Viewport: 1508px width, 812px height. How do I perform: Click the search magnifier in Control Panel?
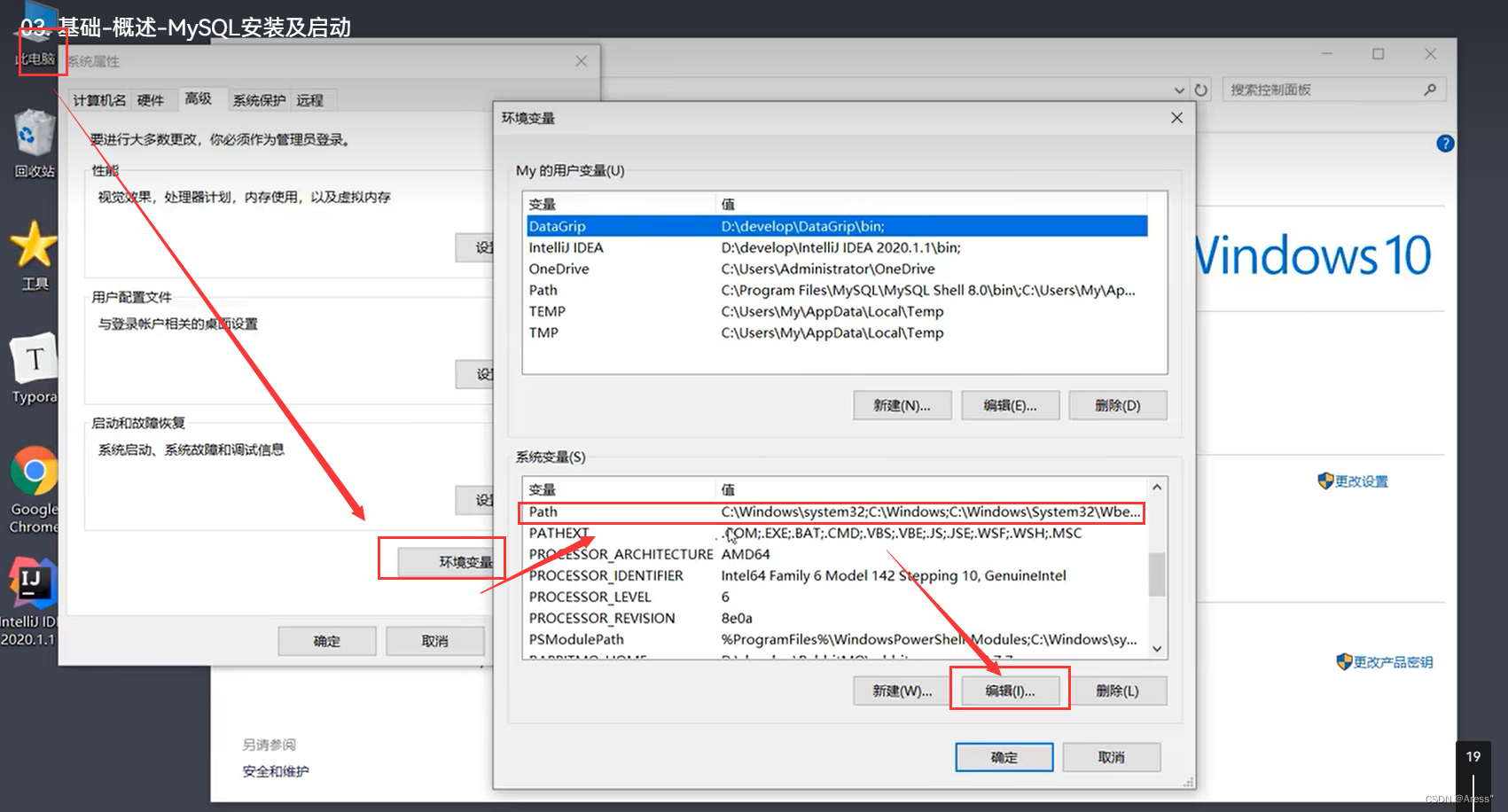click(x=1430, y=90)
